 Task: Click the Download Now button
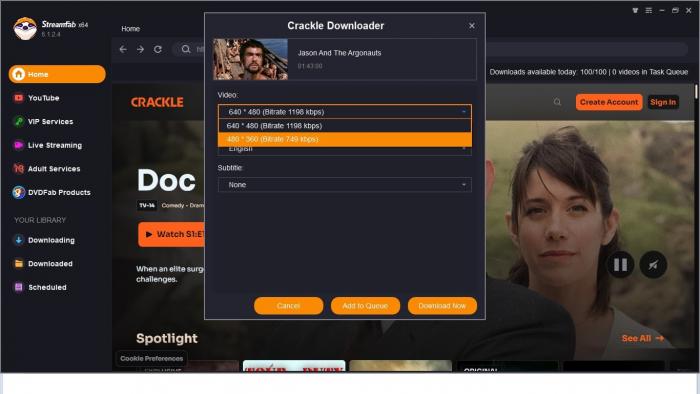pyautogui.click(x=442, y=306)
